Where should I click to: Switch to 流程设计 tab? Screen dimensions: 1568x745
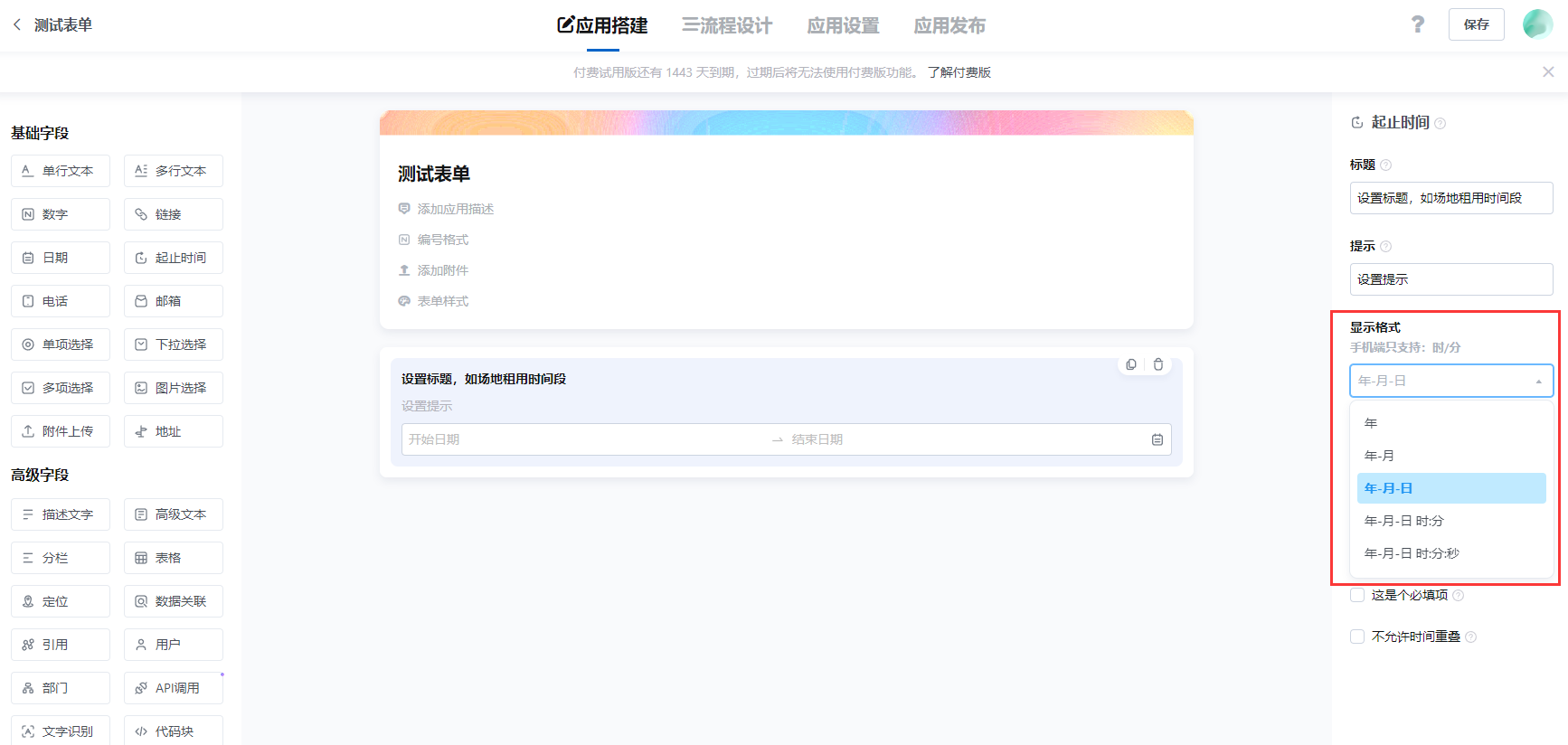point(727,25)
